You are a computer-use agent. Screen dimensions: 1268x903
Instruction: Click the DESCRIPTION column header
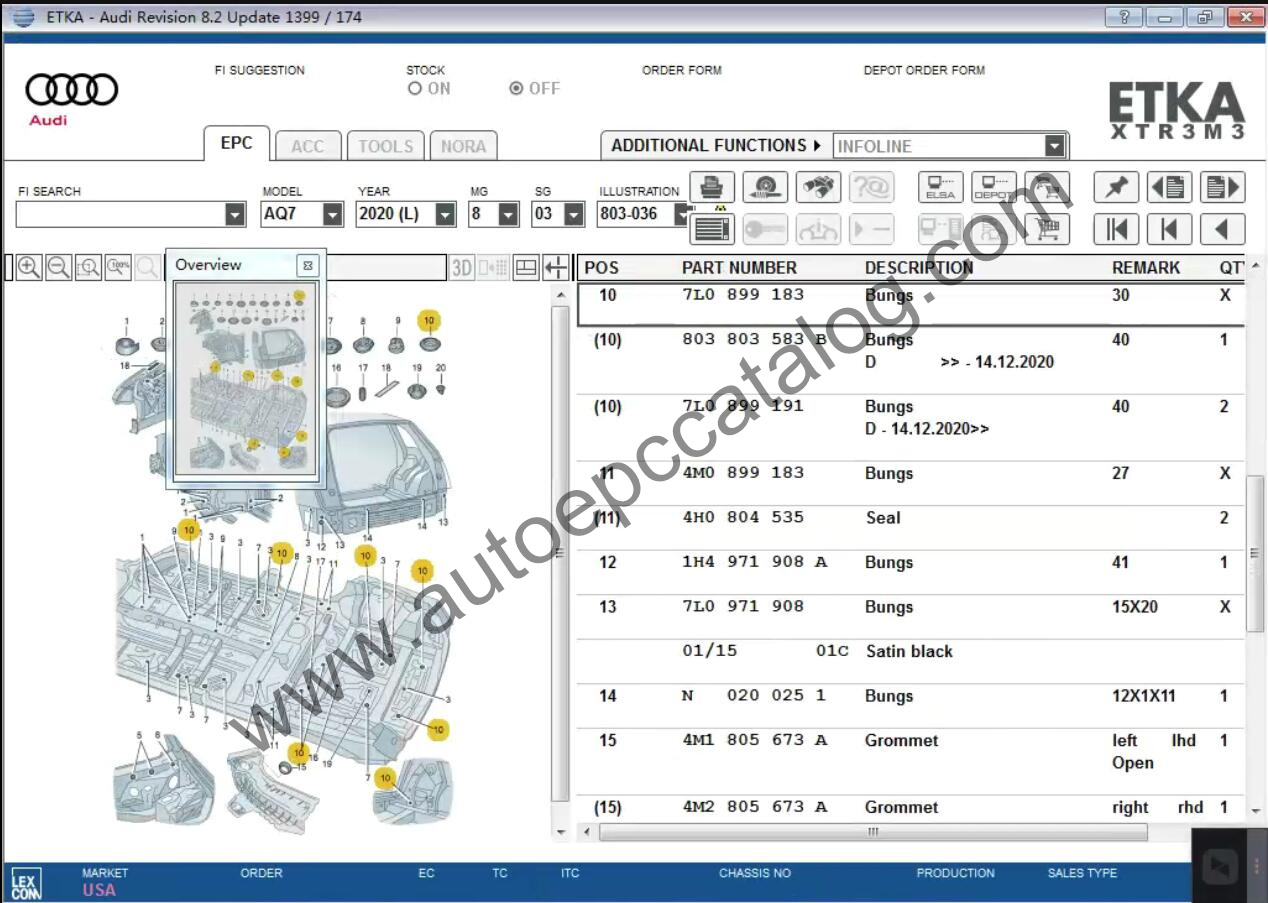[919, 268]
